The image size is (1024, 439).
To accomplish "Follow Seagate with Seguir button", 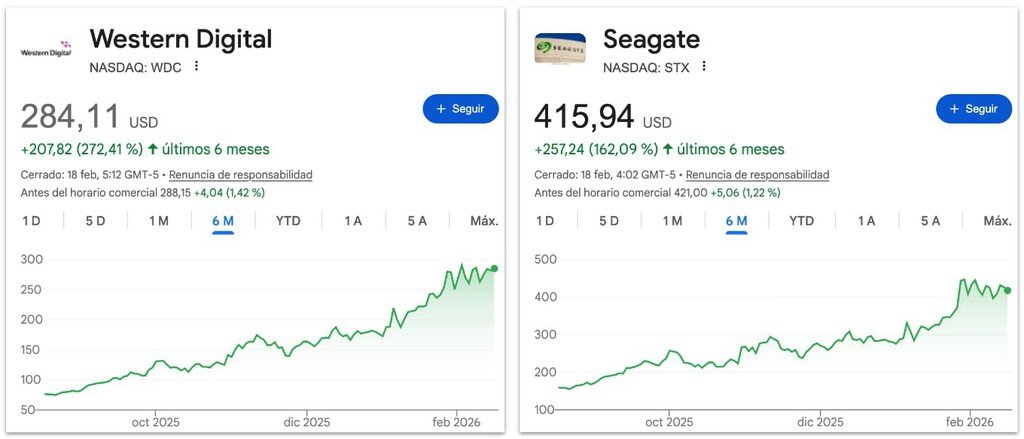I will click(973, 109).
